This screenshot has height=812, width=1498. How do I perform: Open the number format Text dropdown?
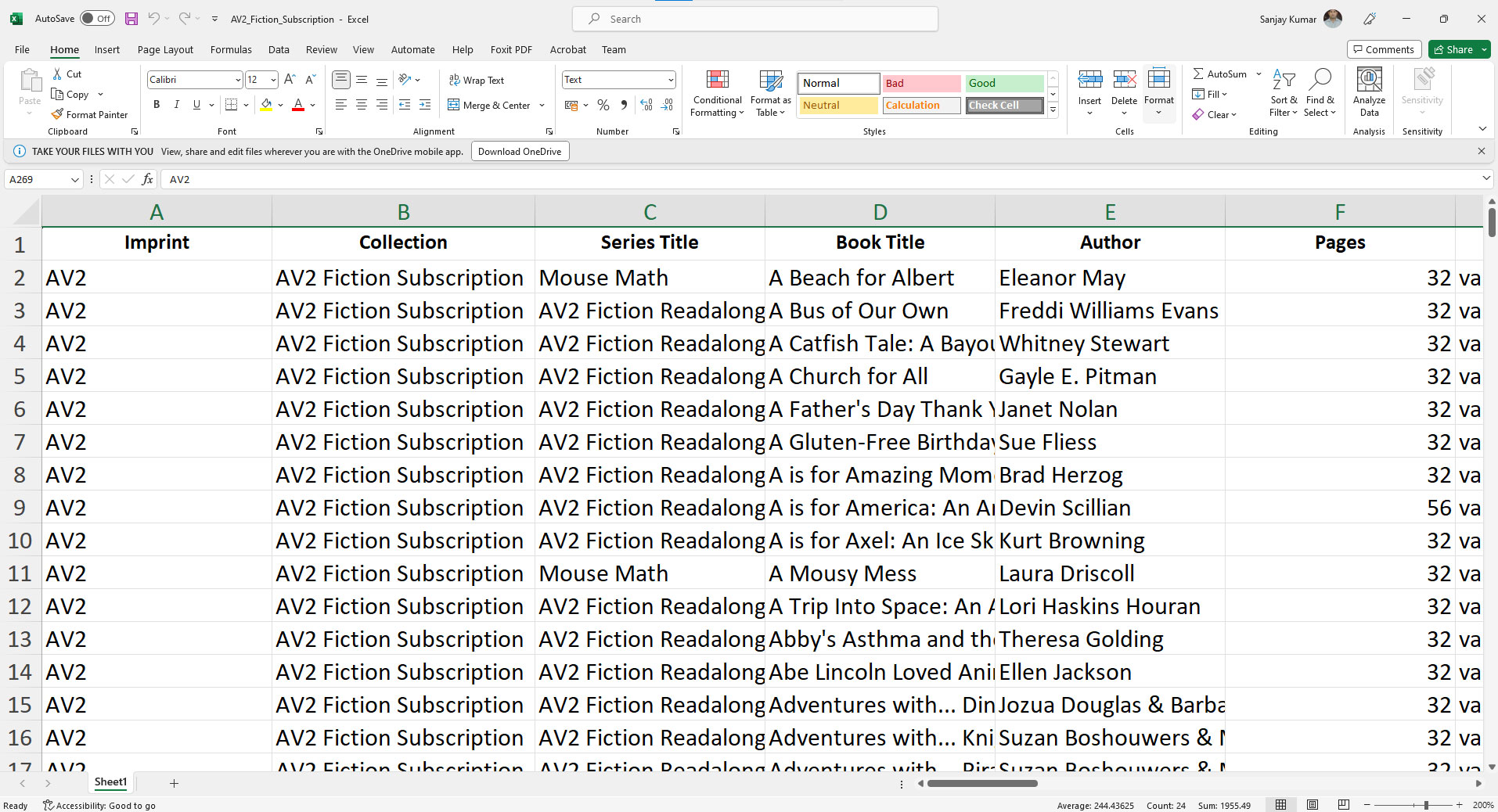(671, 80)
